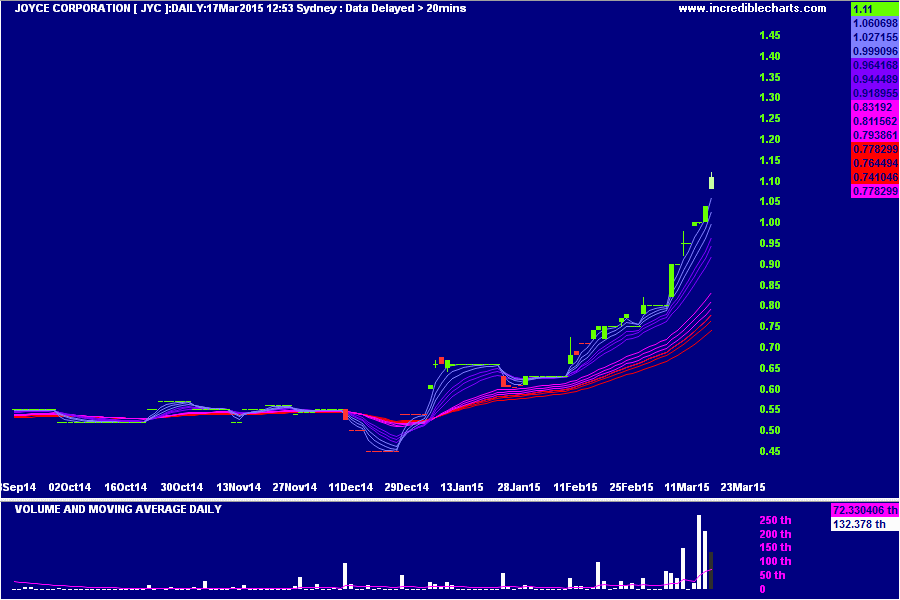Select the 0.964168 moving average value
The width and height of the screenshot is (900, 600).
tap(875, 65)
